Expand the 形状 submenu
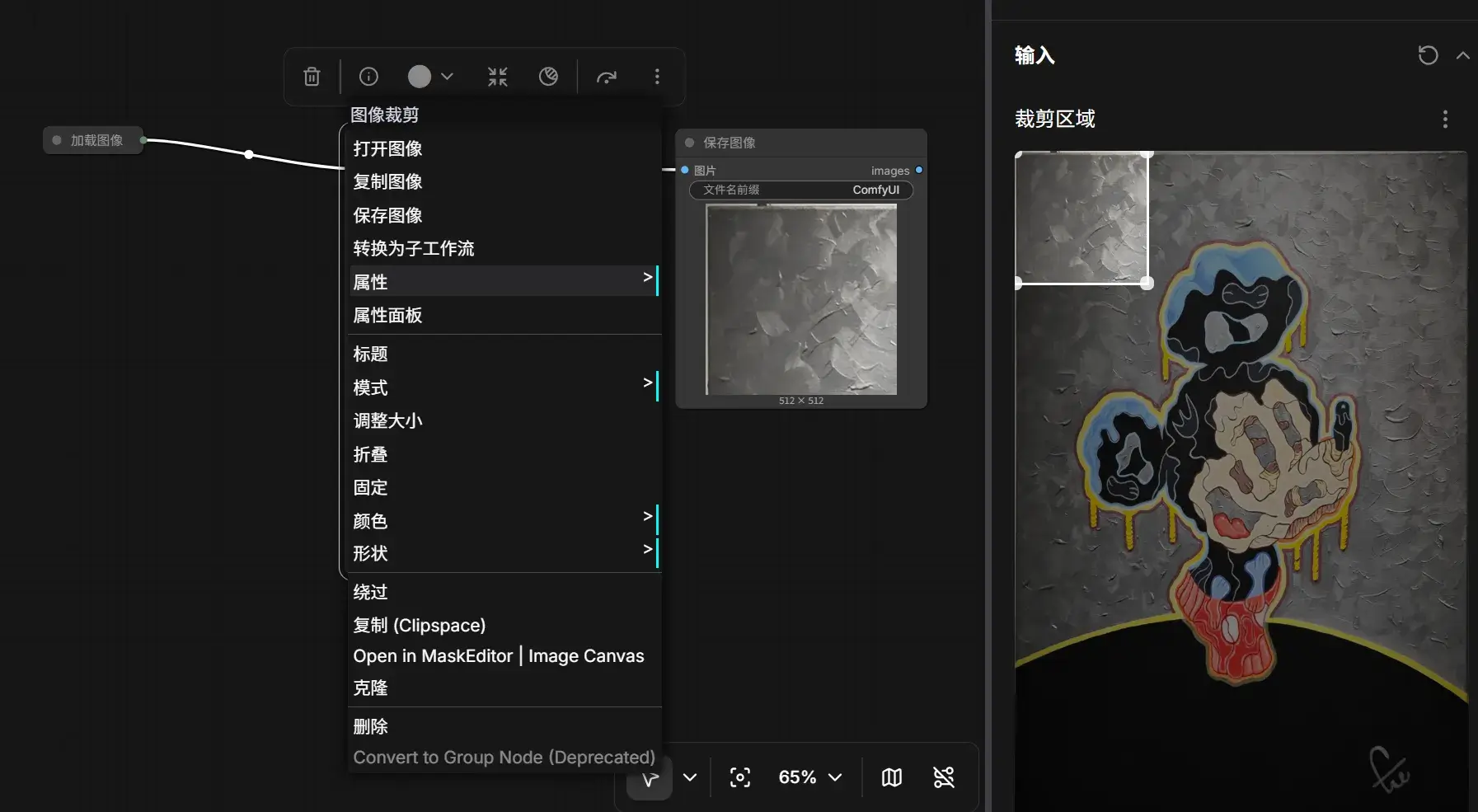 (x=504, y=553)
